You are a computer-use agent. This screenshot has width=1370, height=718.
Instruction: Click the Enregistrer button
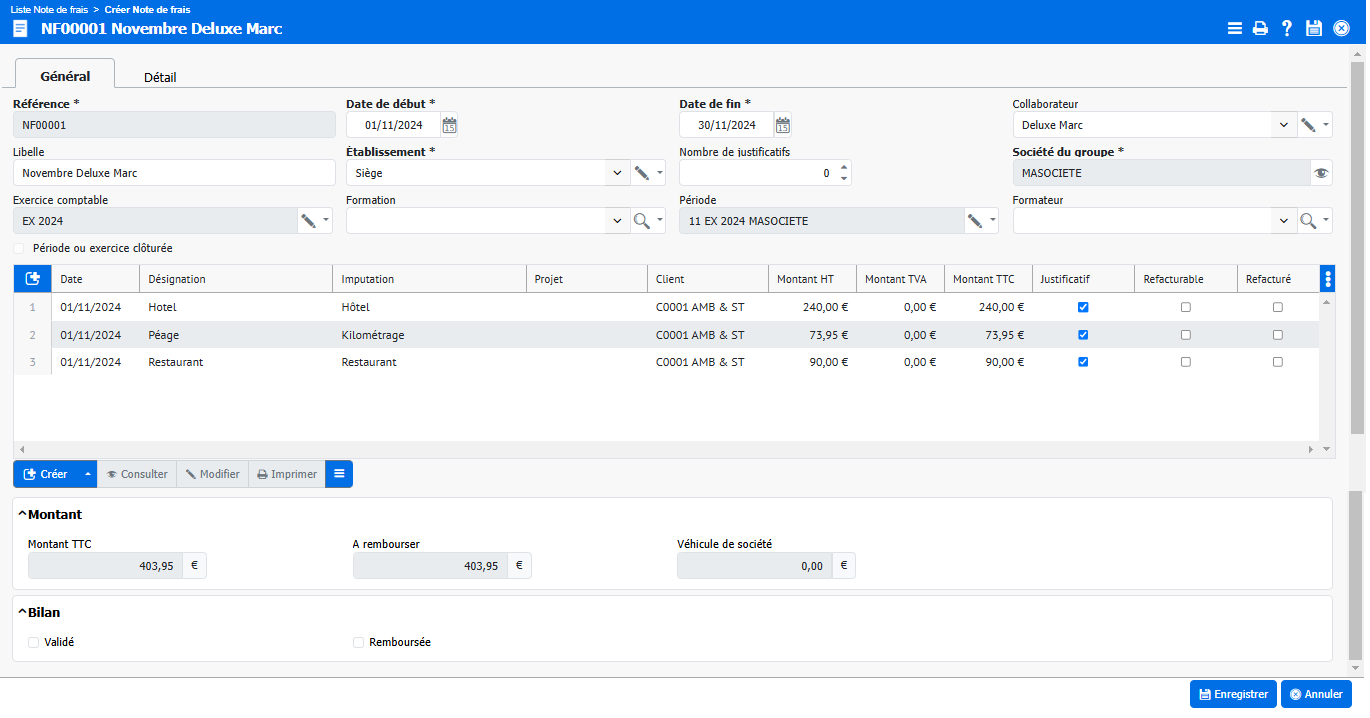point(1232,694)
